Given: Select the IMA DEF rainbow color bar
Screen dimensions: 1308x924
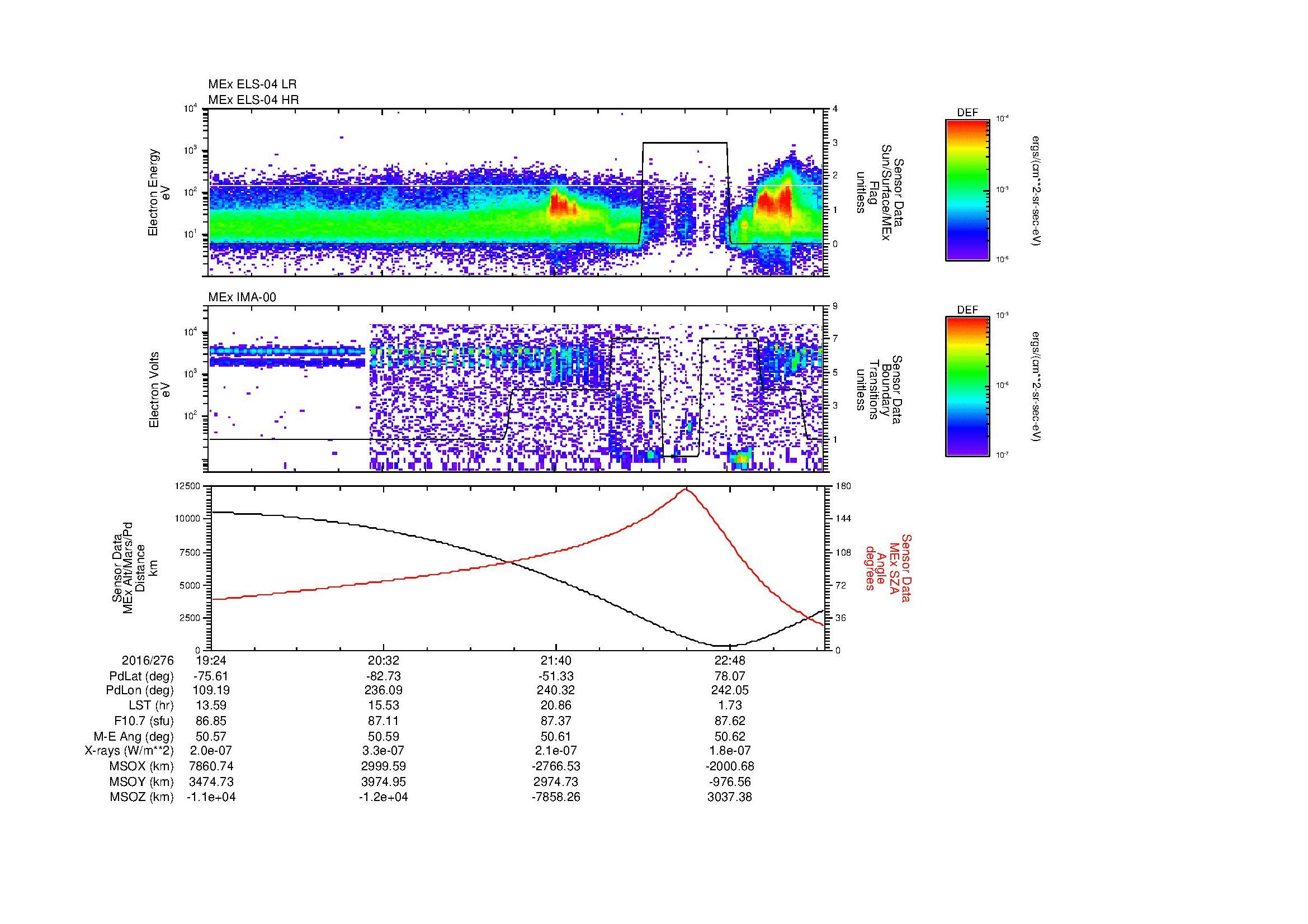Looking at the screenshot, I should [x=967, y=387].
